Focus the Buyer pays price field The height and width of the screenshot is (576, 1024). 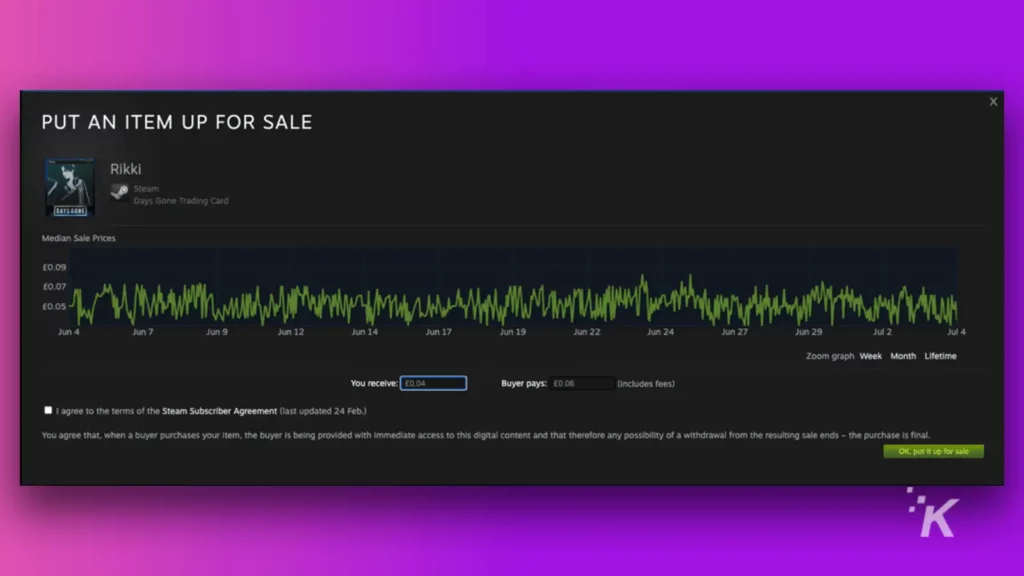(x=581, y=383)
